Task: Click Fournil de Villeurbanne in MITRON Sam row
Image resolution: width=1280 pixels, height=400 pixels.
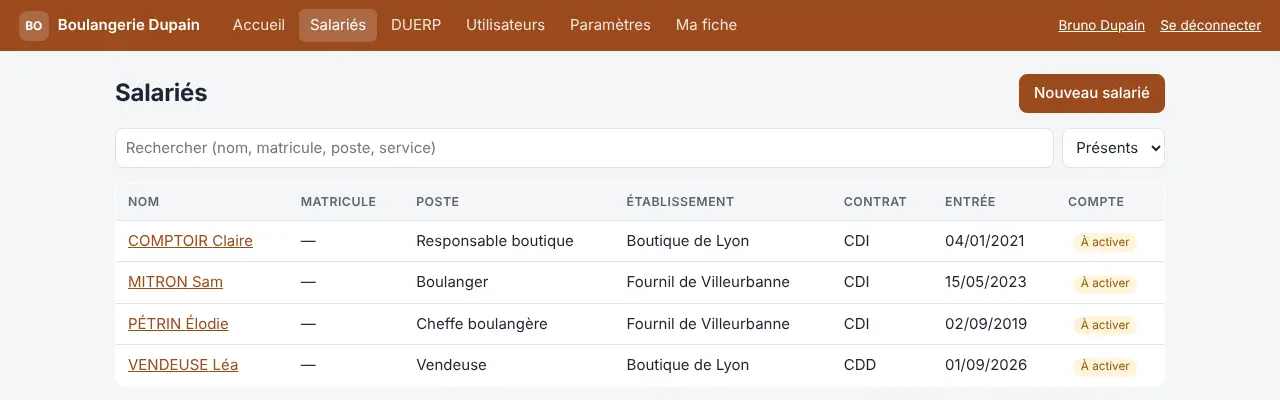Action: [x=708, y=282]
